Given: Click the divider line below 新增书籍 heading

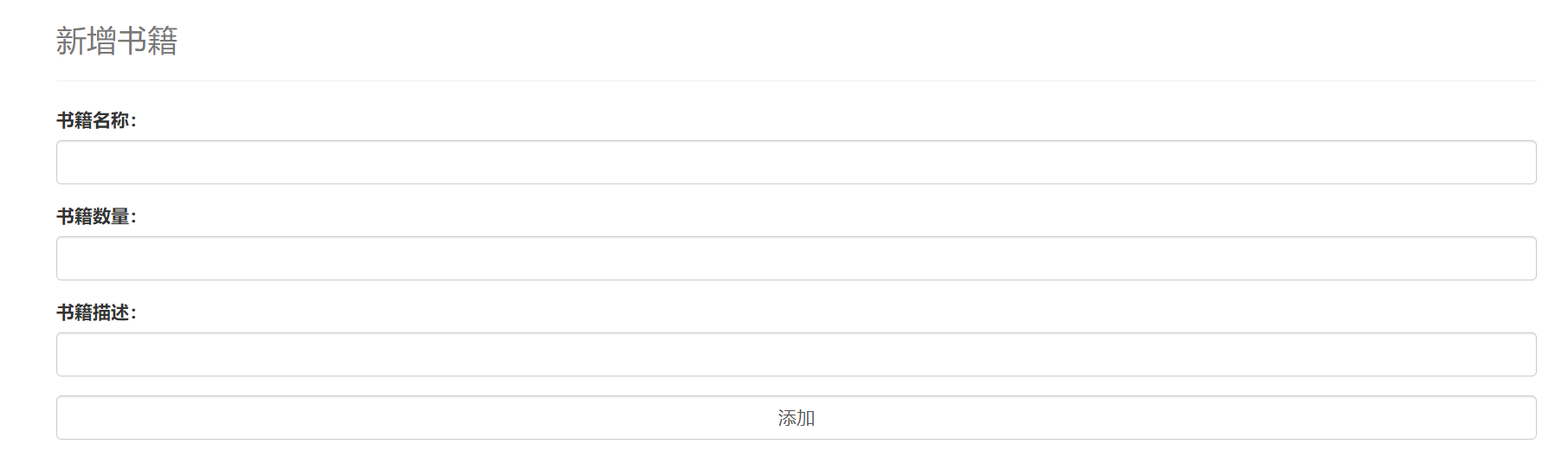Looking at the screenshot, I should click(796, 80).
